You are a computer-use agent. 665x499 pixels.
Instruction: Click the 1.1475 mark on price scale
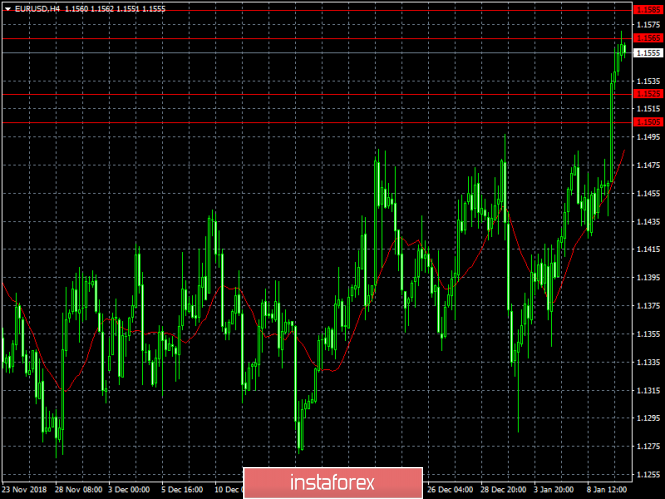point(648,165)
